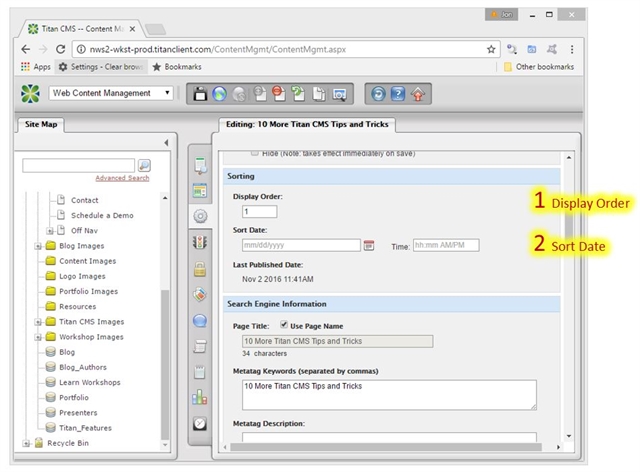
Task: Click the Display Order input field
Action: click(260, 212)
